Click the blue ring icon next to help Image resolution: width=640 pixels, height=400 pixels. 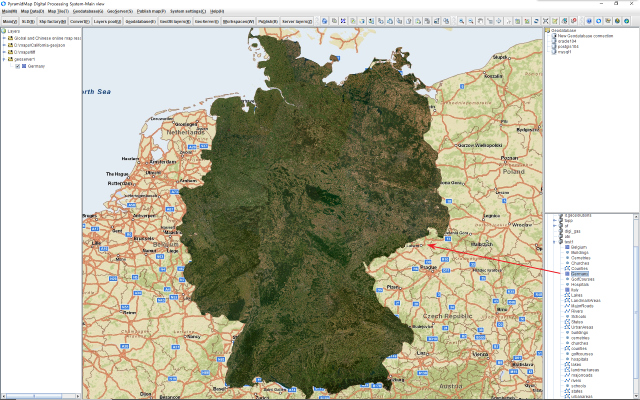[x=597, y=21]
